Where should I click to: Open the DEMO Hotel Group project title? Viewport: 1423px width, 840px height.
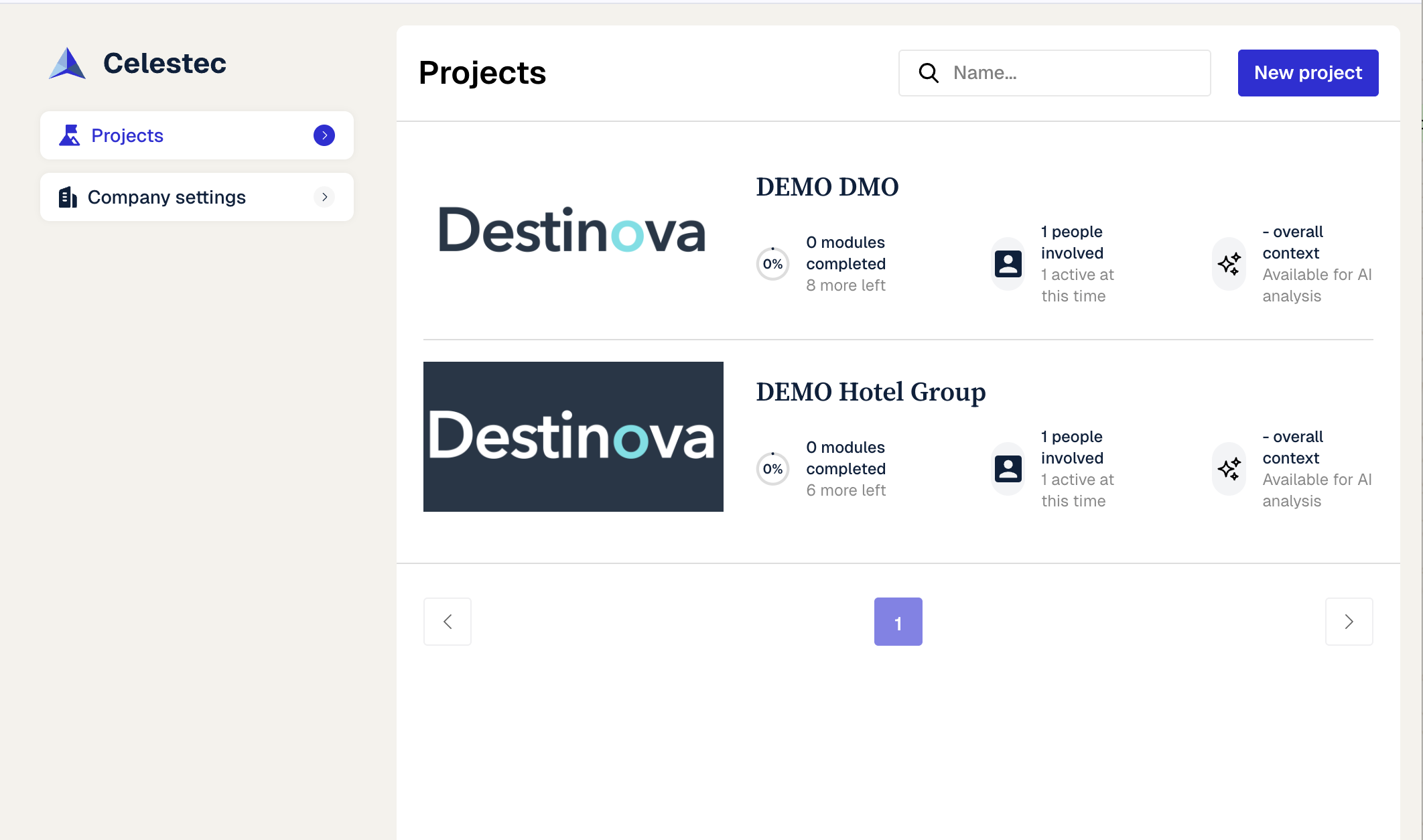pyautogui.click(x=871, y=392)
